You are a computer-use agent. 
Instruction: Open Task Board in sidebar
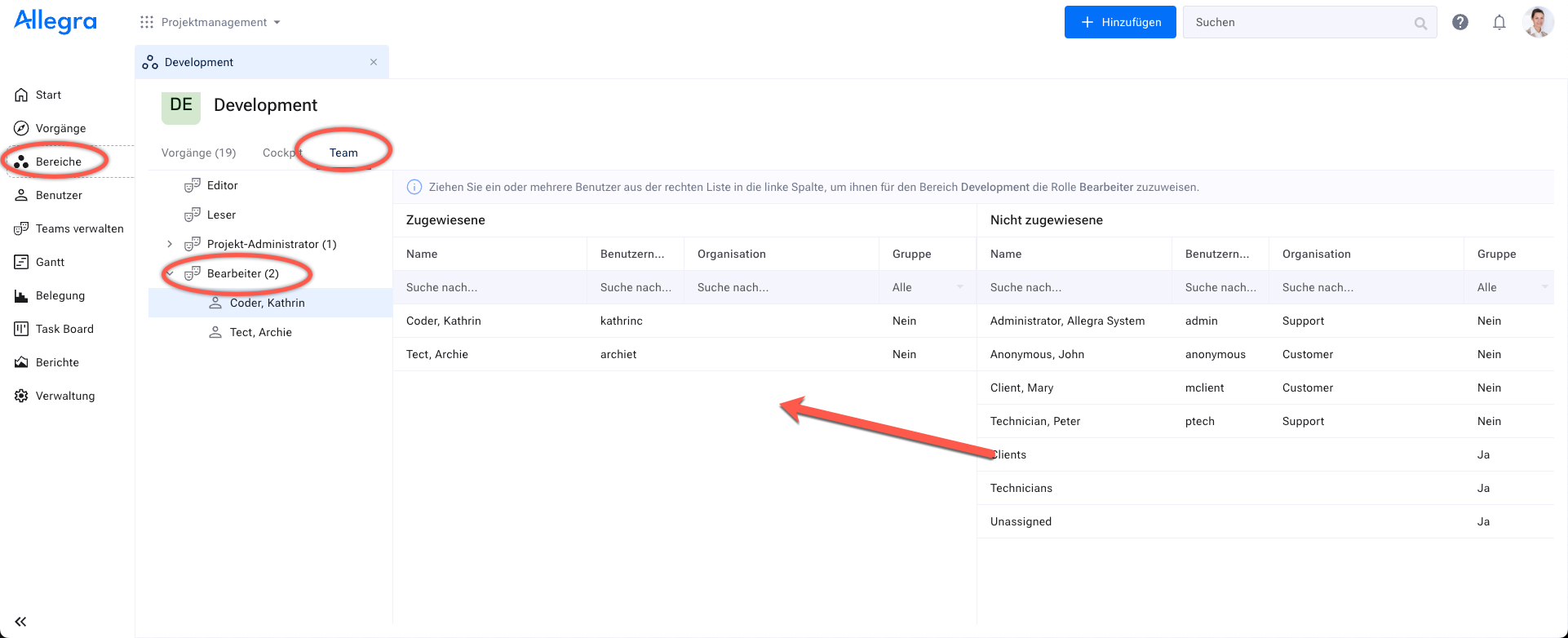coord(64,329)
